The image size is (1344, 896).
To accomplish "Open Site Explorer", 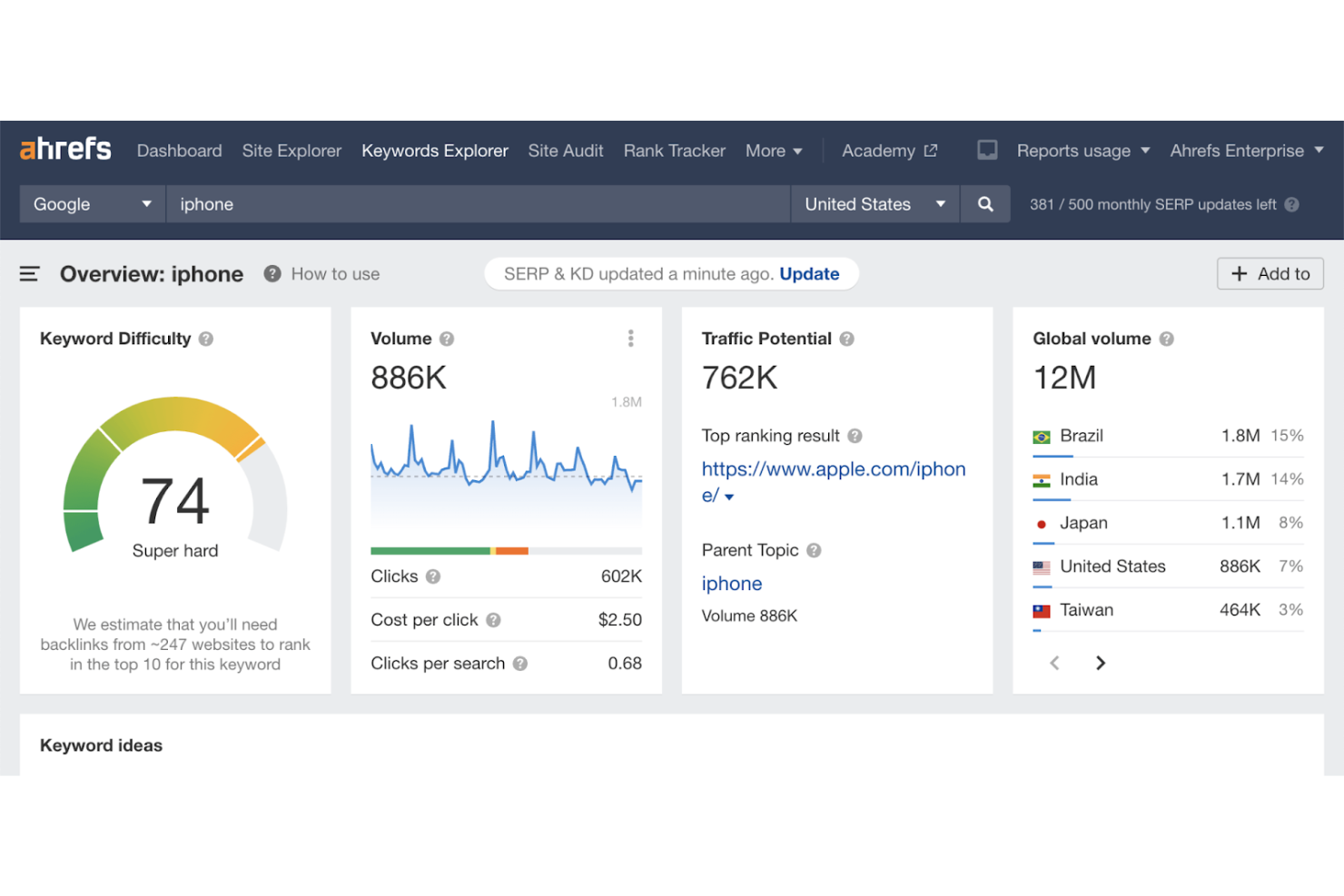I will pos(292,151).
